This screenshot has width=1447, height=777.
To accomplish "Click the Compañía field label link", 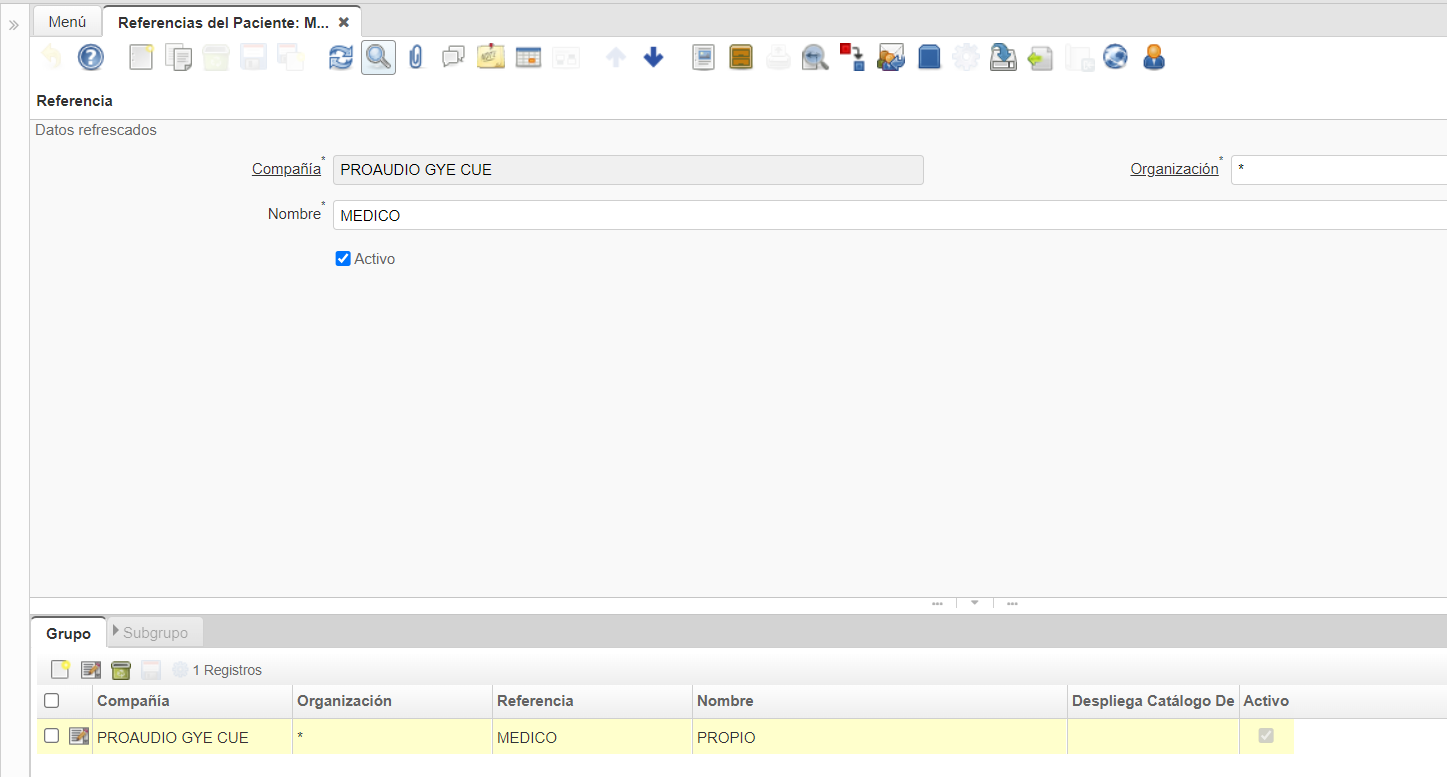I will click(x=286, y=169).
